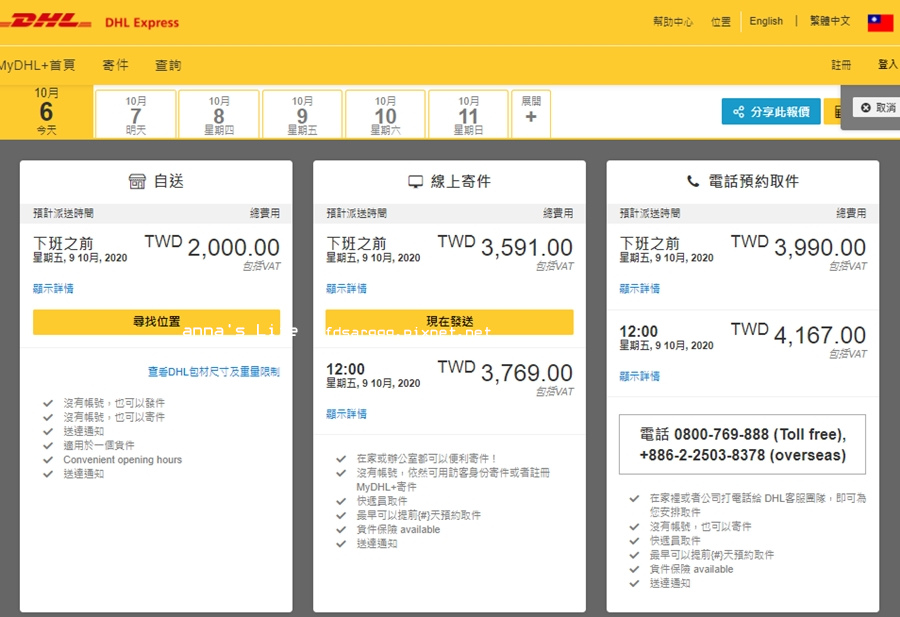Click the X icon on 取消

click(866, 107)
